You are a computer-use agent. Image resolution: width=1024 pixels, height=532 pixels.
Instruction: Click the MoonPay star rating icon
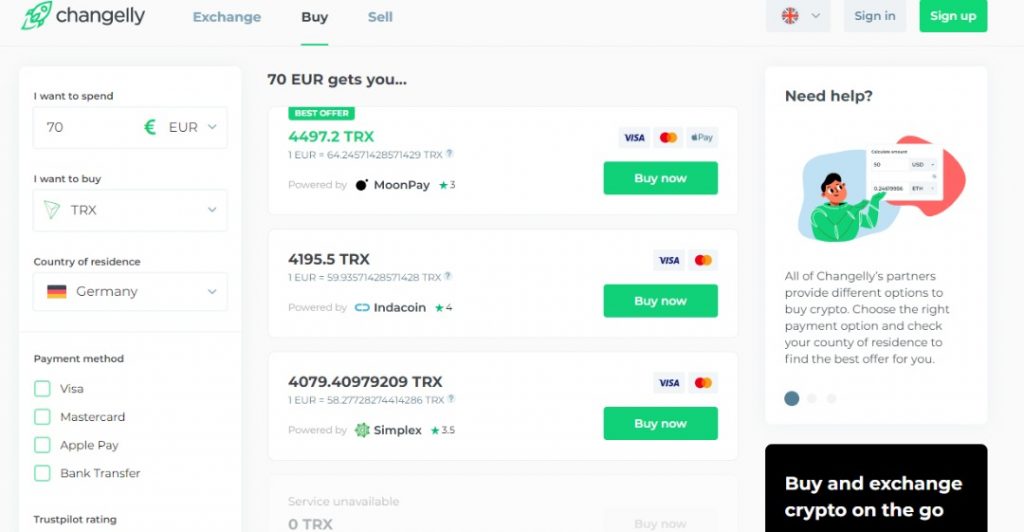click(x=443, y=185)
